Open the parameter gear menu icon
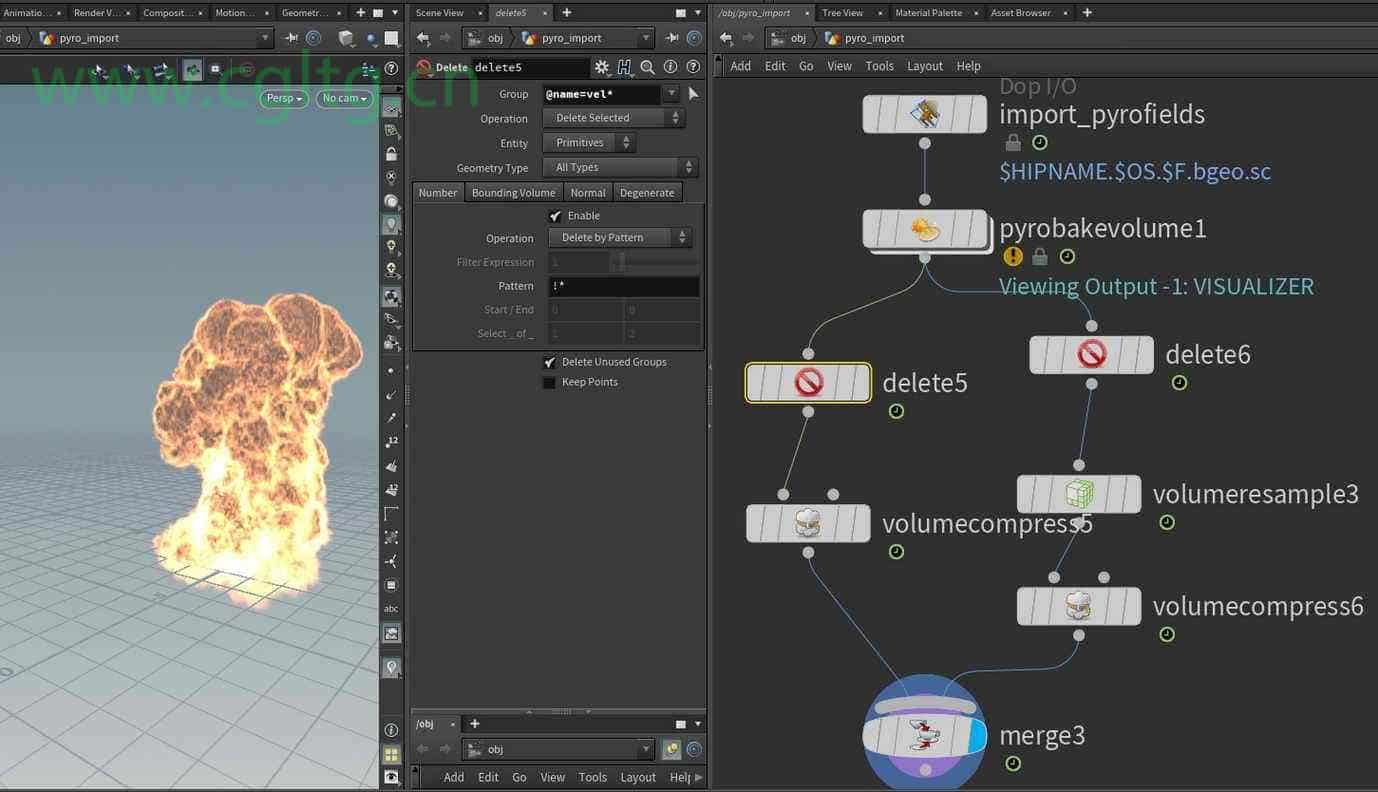The image size is (1378, 792). tap(601, 67)
